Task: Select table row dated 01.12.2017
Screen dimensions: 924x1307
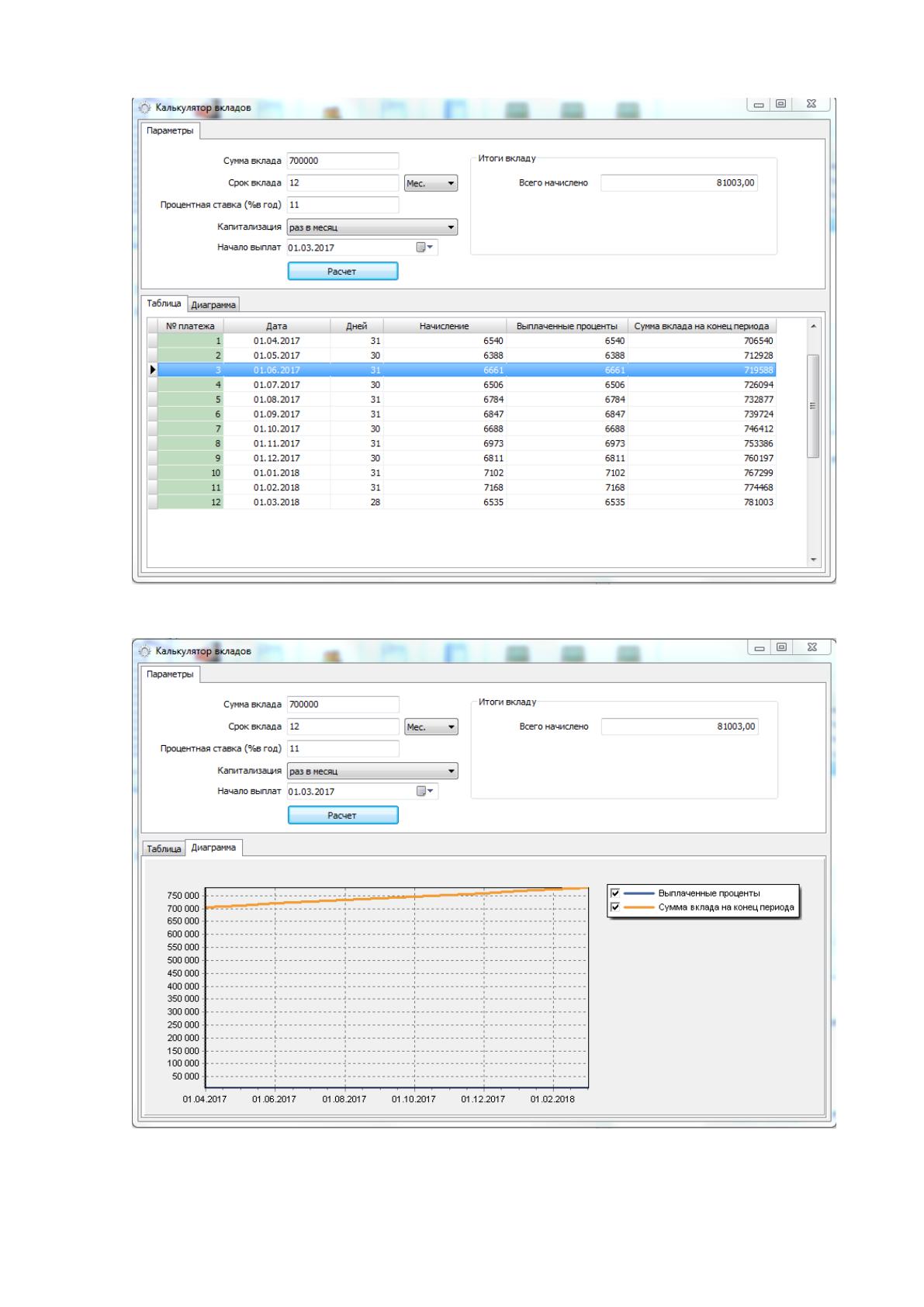Action: pos(462,458)
